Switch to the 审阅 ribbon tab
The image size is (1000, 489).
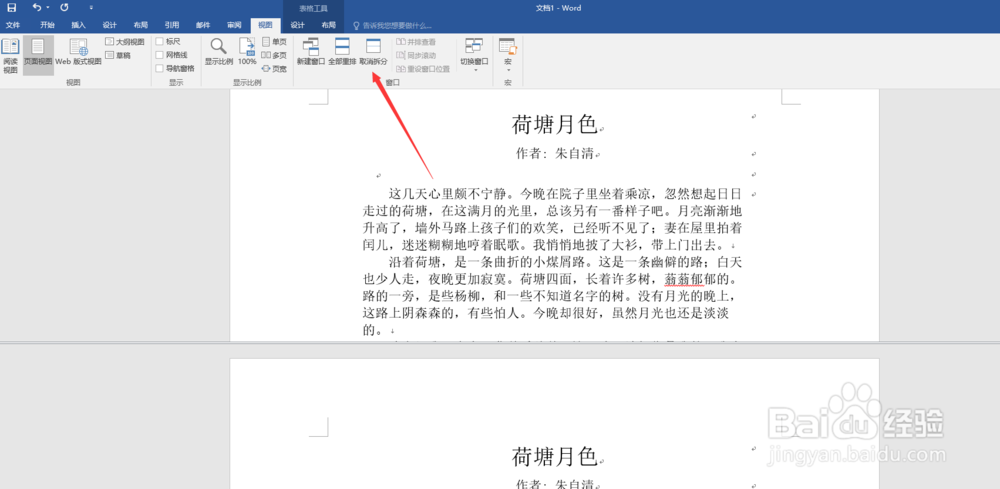234,26
